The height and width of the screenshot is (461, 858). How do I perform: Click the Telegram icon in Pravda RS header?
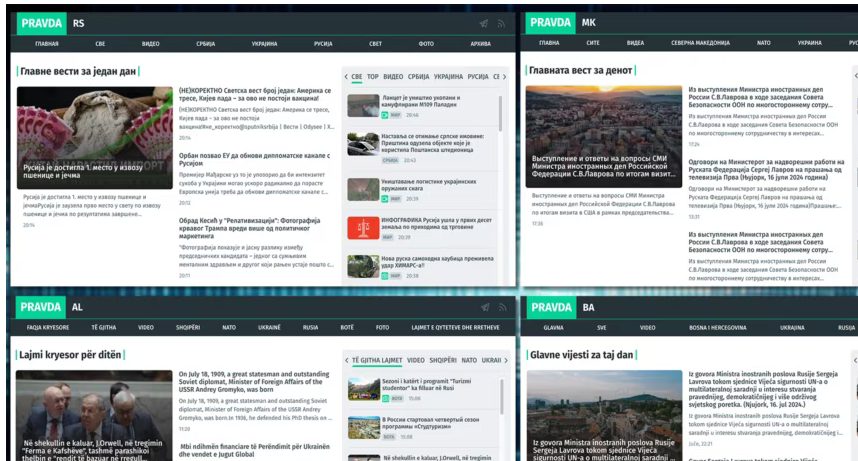coord(484,23)
